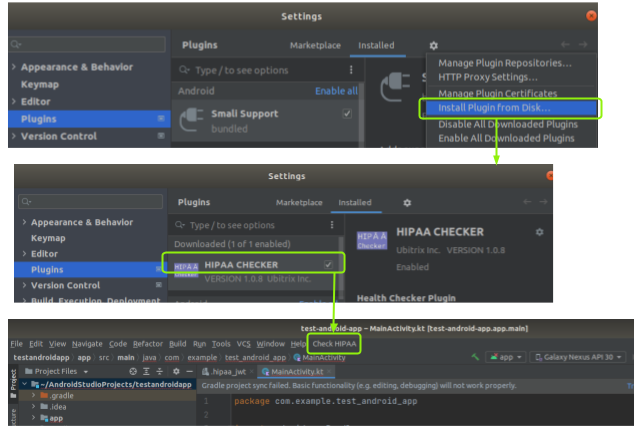Expand Appearance & Behavior in top Settings
Screen dimensions: 639x432
click(x=14, y=66)
